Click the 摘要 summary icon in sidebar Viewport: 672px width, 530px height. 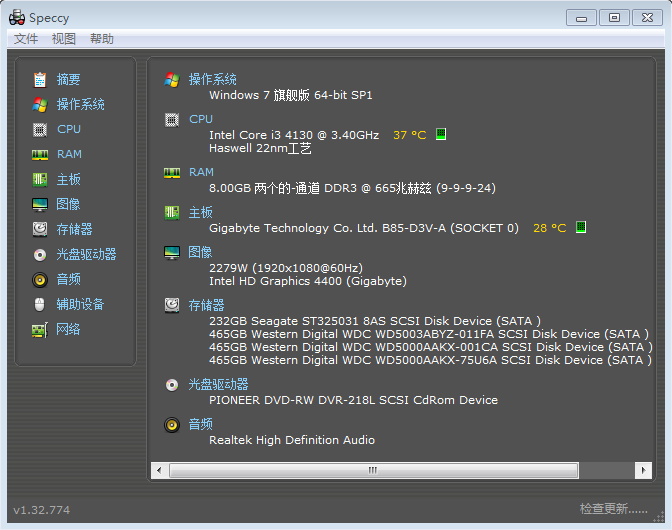[x=40, y=79]
